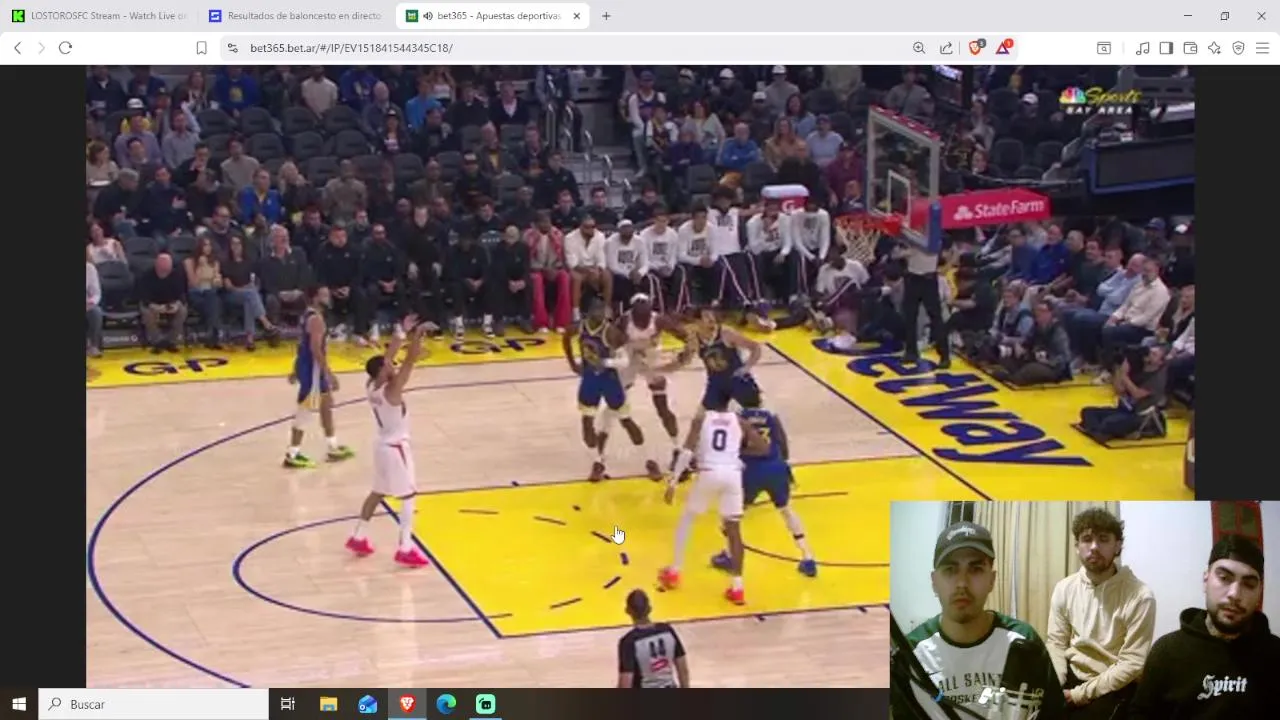Mute audio on the bet365 tab
This screenshot has height=720, width=1280.
pyautogui.click(x=428, y=16)
